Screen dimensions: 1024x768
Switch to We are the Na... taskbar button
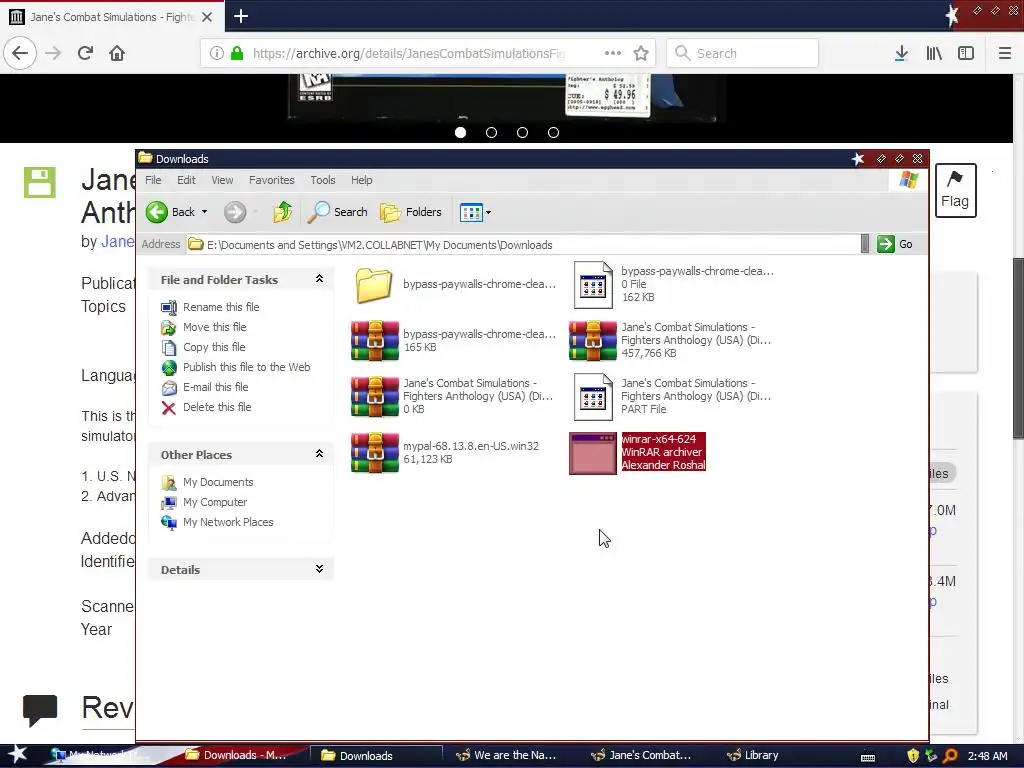pyautogui.click(x=507, y=755)
